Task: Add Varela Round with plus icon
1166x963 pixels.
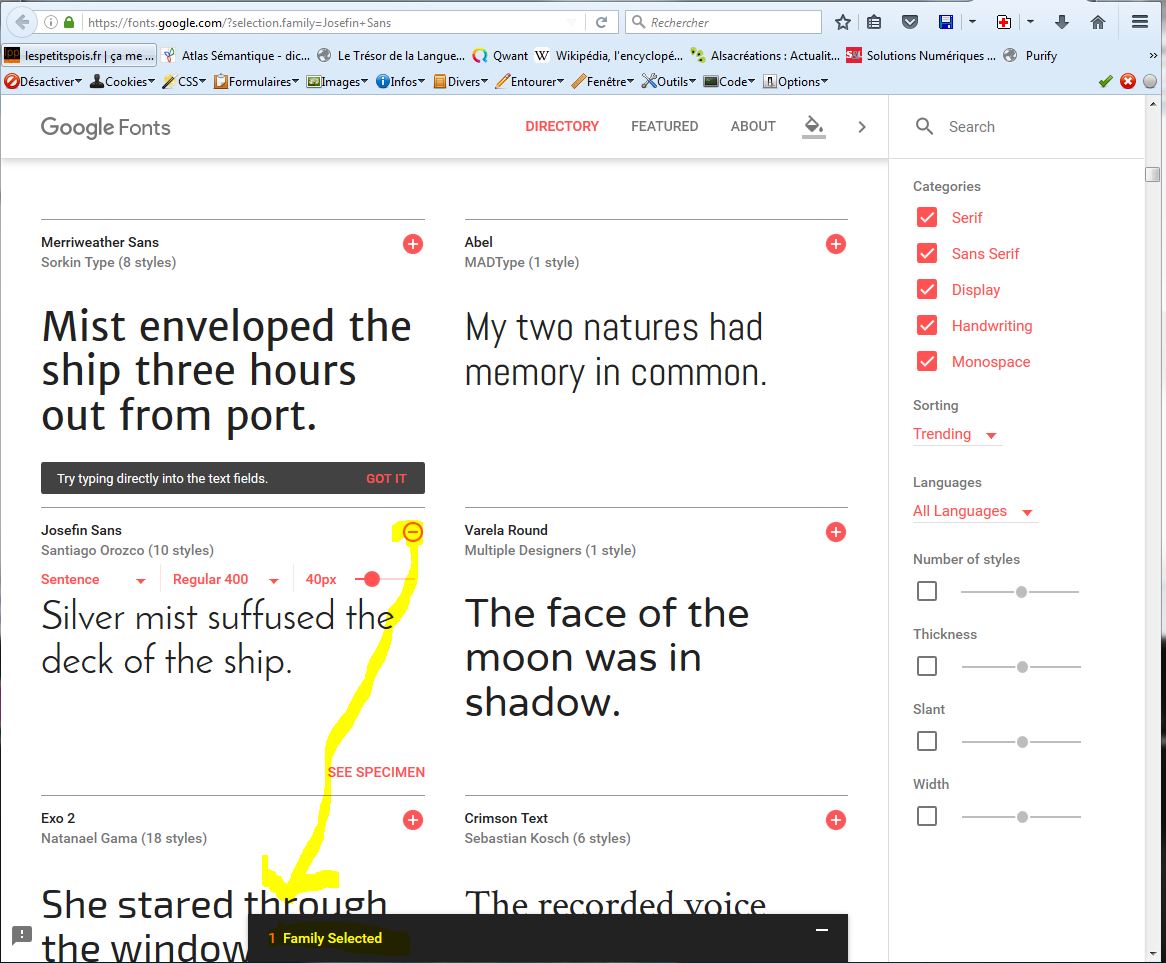Action: (x=836, y=532)
